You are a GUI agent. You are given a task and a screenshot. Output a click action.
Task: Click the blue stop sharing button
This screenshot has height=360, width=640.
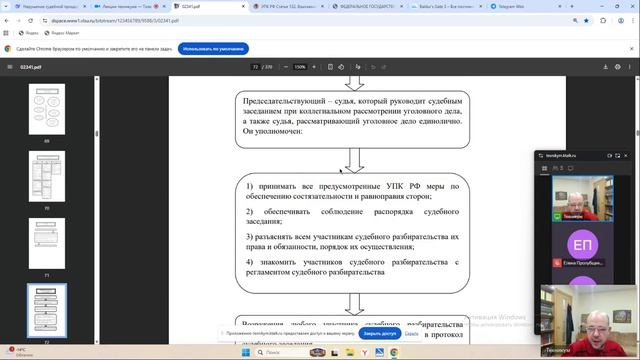(380, 333)
